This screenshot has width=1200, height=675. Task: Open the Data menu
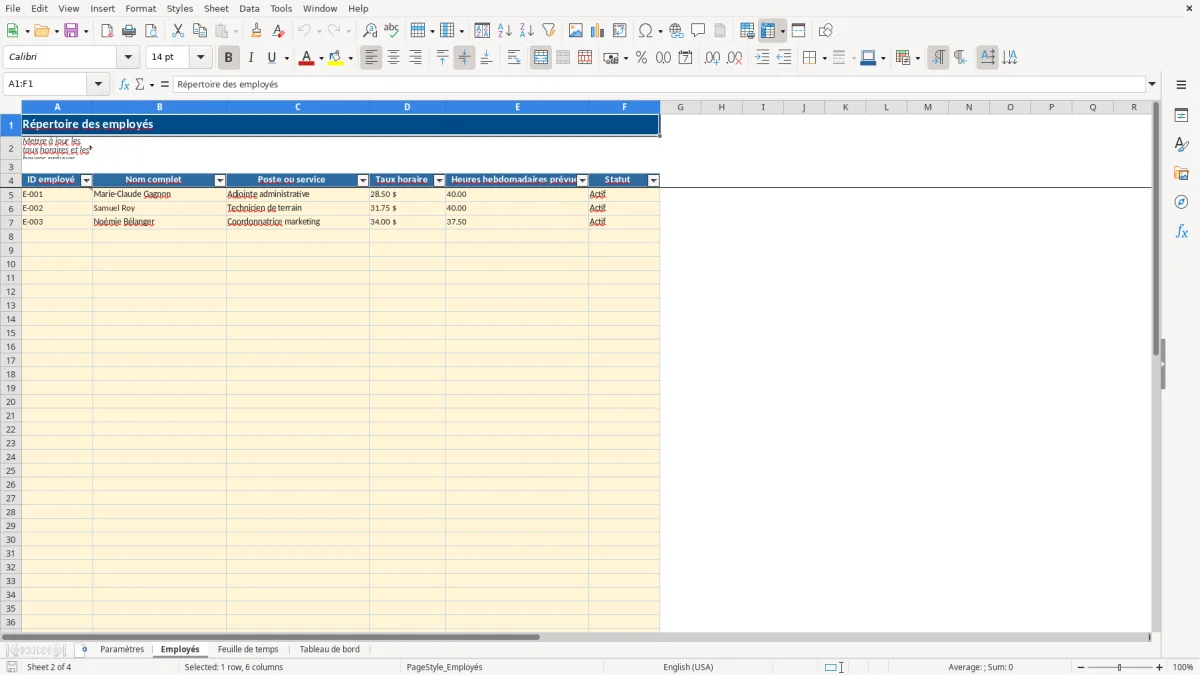249,9
